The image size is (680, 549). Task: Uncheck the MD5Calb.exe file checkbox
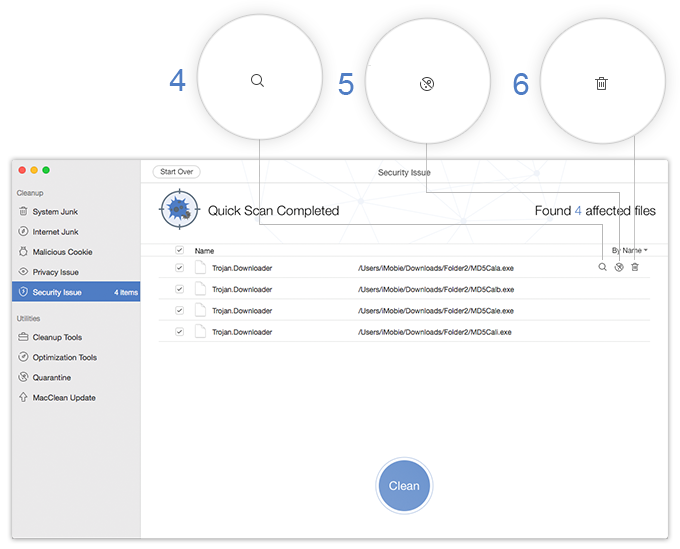(x=179, y=289)
